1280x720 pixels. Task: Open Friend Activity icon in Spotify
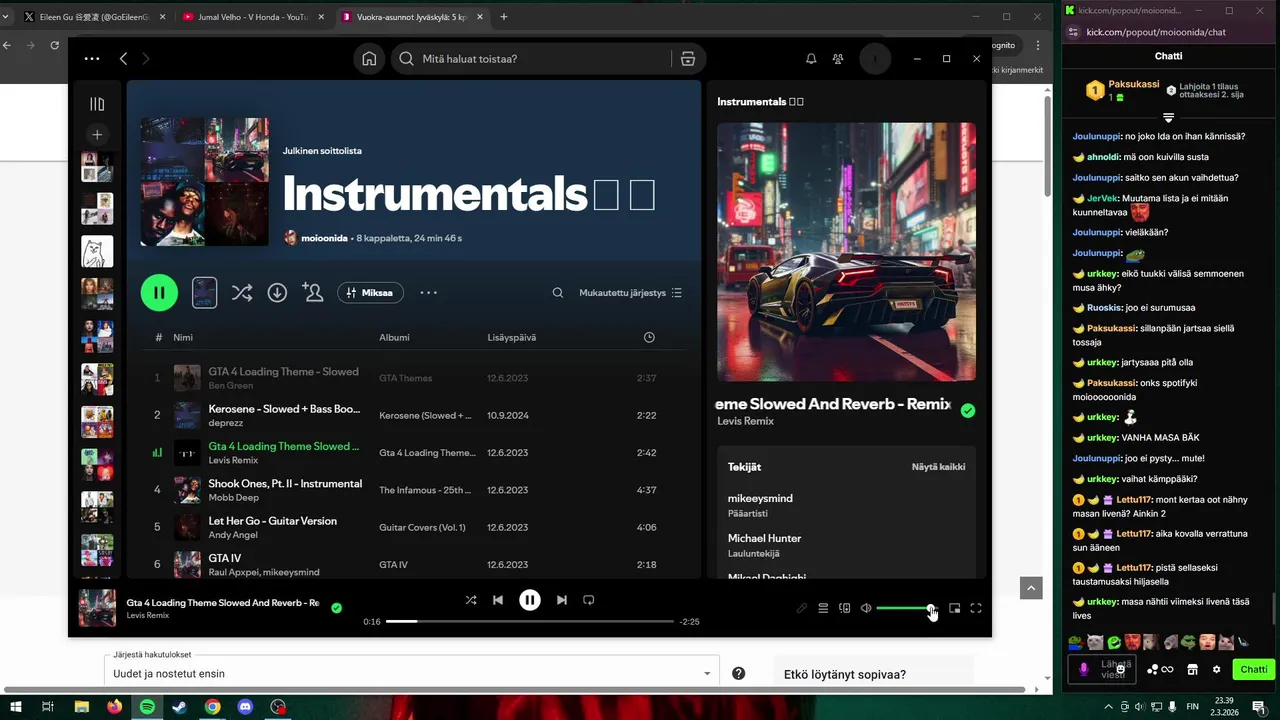tap(838, 59)
